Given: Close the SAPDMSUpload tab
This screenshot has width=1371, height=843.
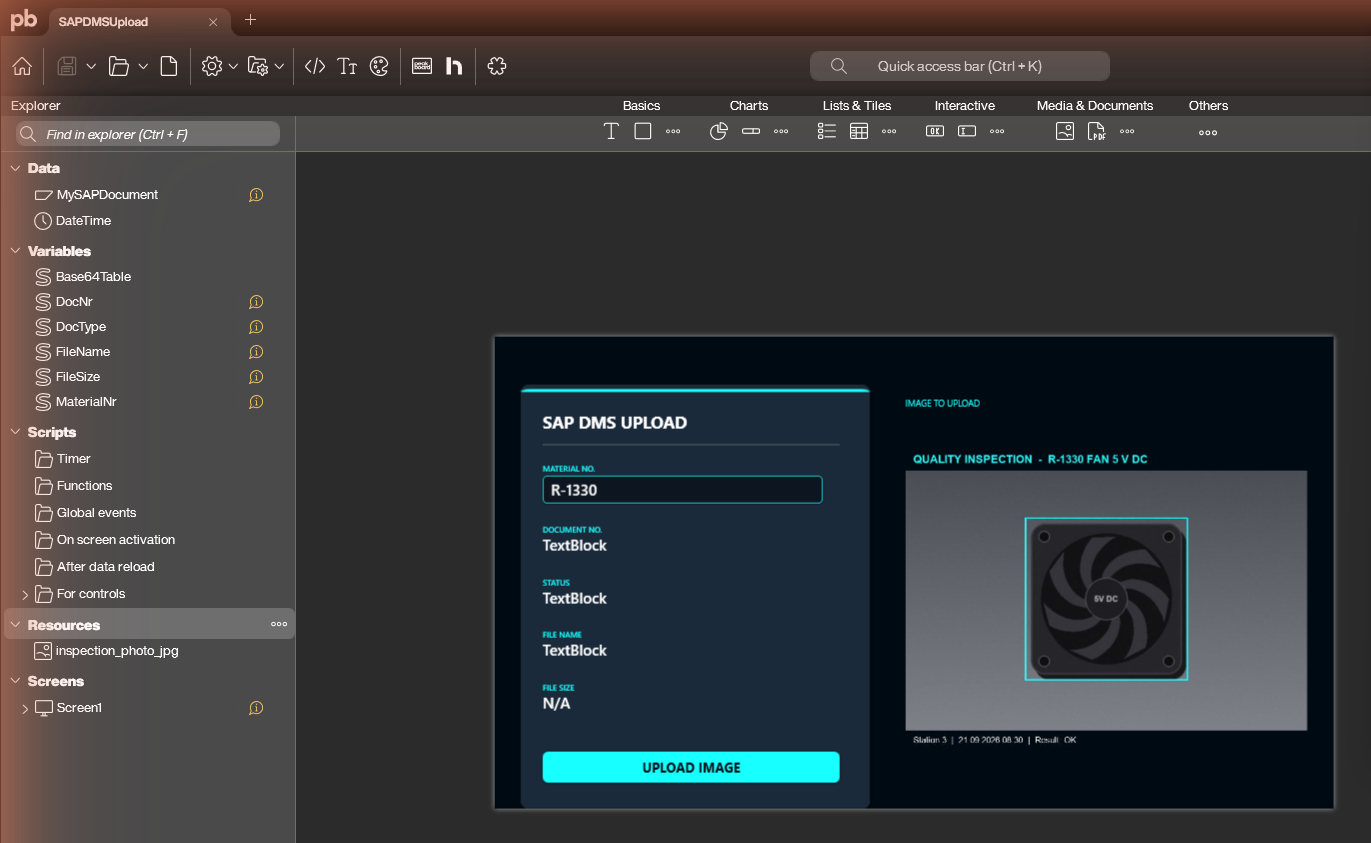Looking at the screenshot, I should tap(213, 21).
